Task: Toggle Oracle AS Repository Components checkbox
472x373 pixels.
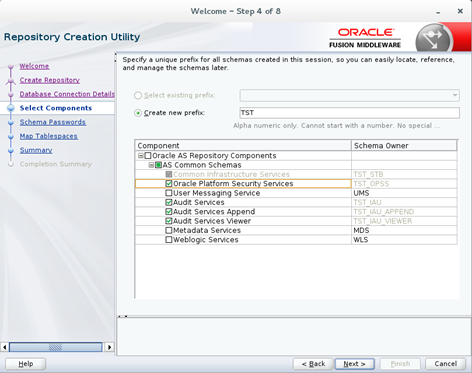Action: (148, 156)
